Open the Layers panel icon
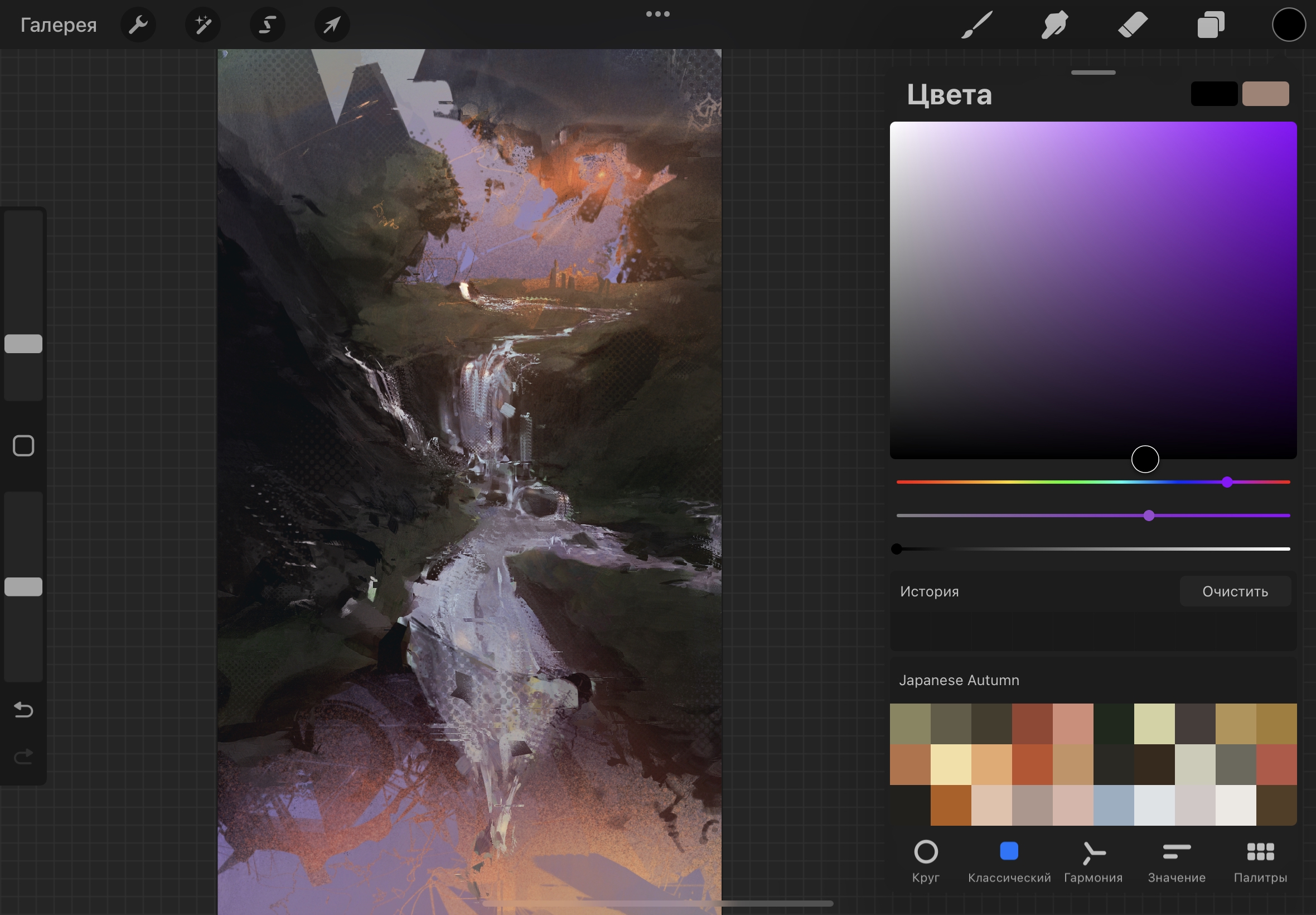The width and height of the screenshot is (1316, 915). 1211,25
